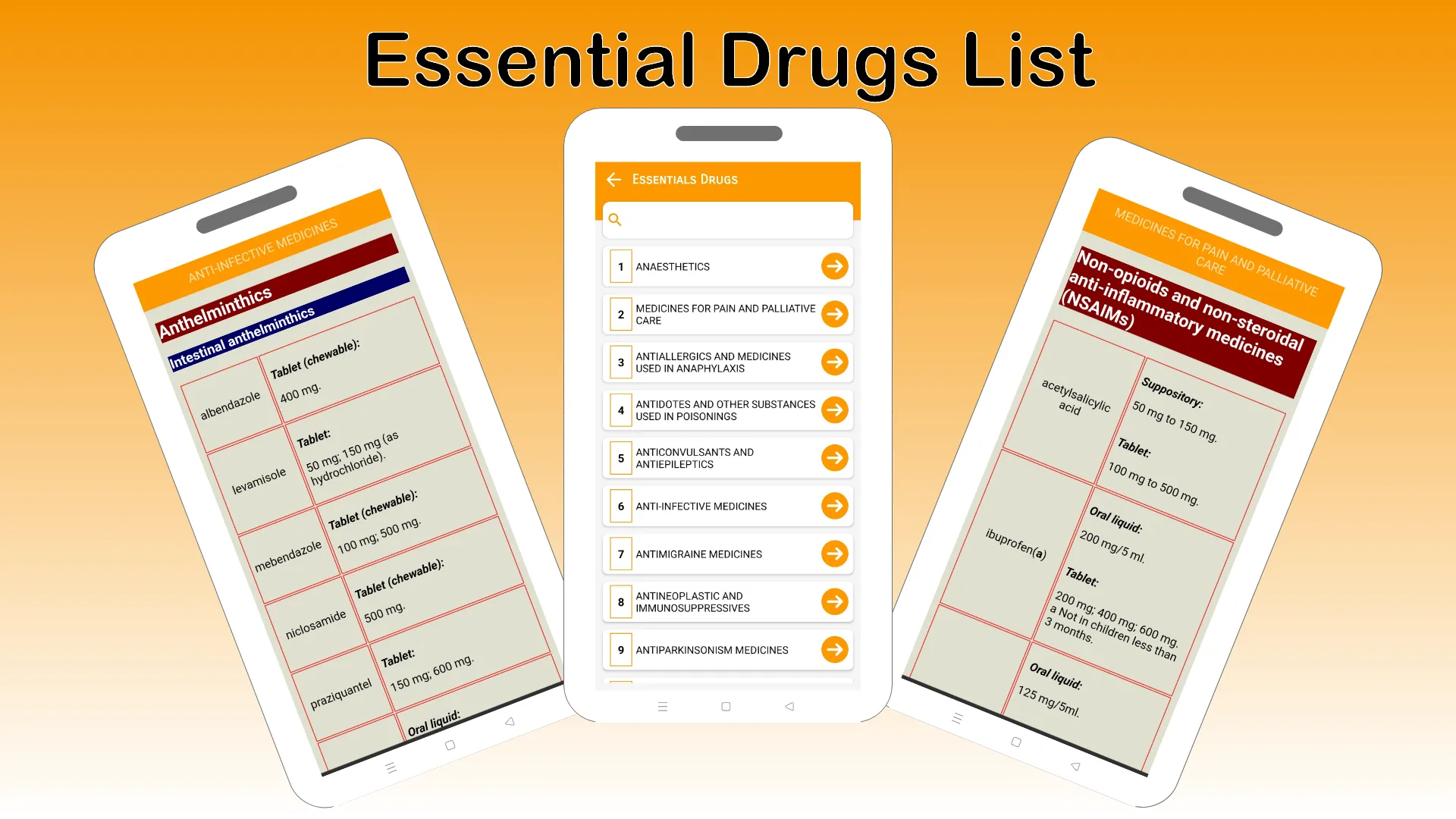Viewport: 1456px width, 819px height.
Task: Select the Anti-infective Medicines menu item
Action: (x=726, y=506)
